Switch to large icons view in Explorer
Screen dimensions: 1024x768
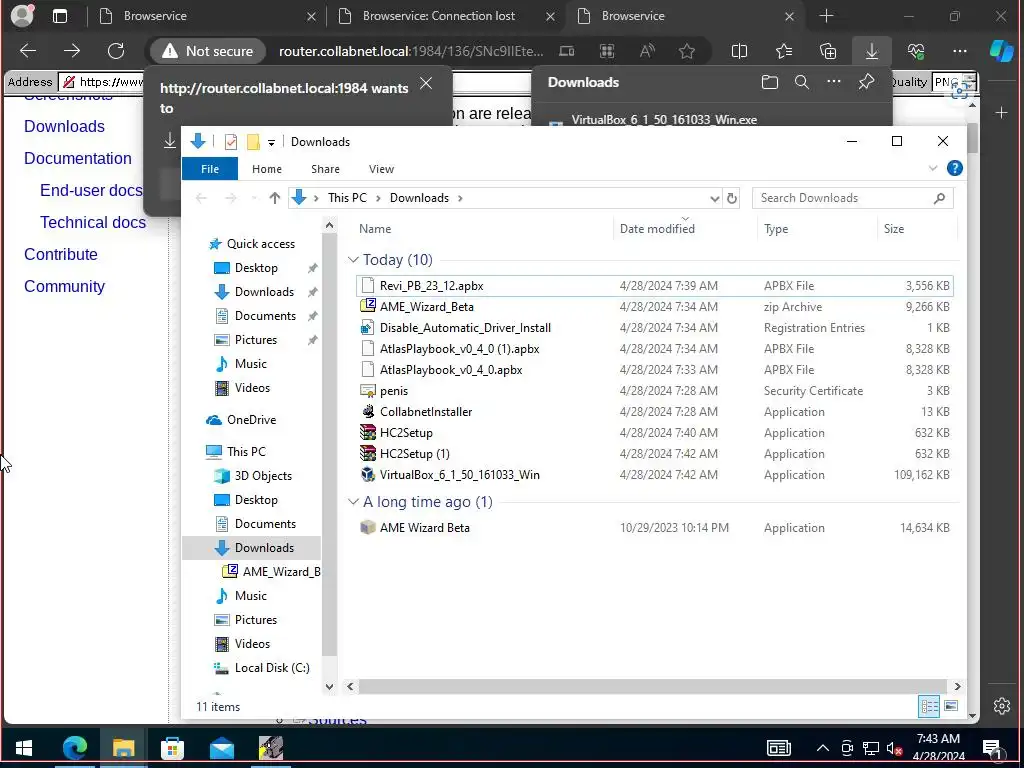(x=951, y=706)
